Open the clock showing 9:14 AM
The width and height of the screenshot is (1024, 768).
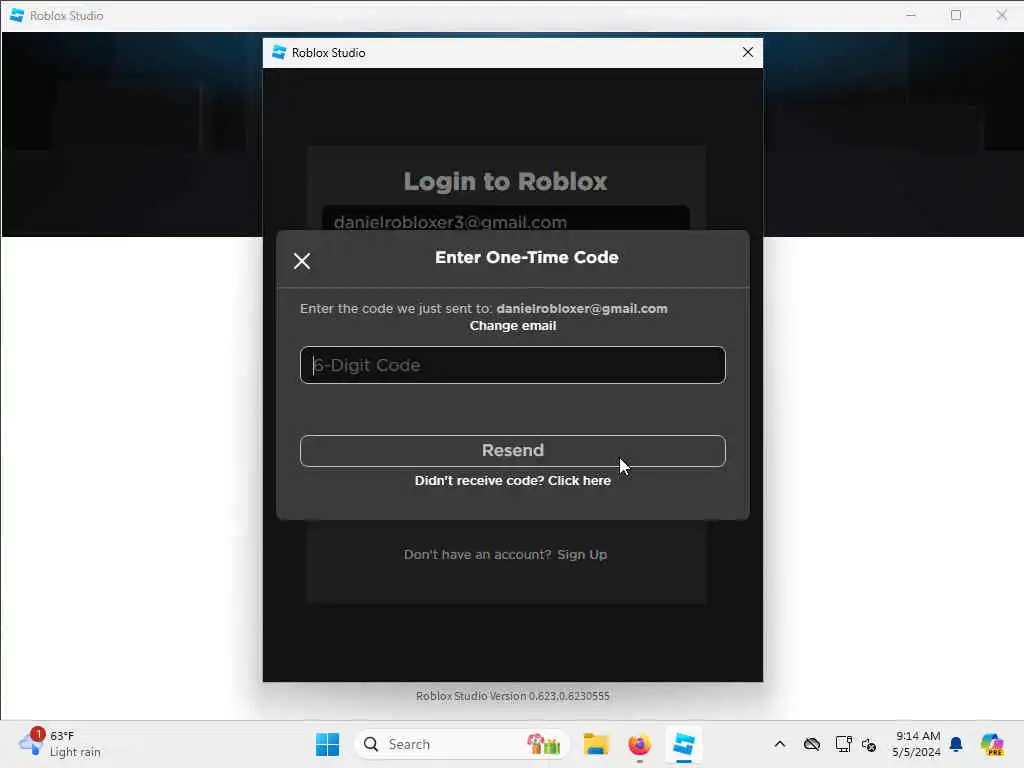[x=918, y=736]
